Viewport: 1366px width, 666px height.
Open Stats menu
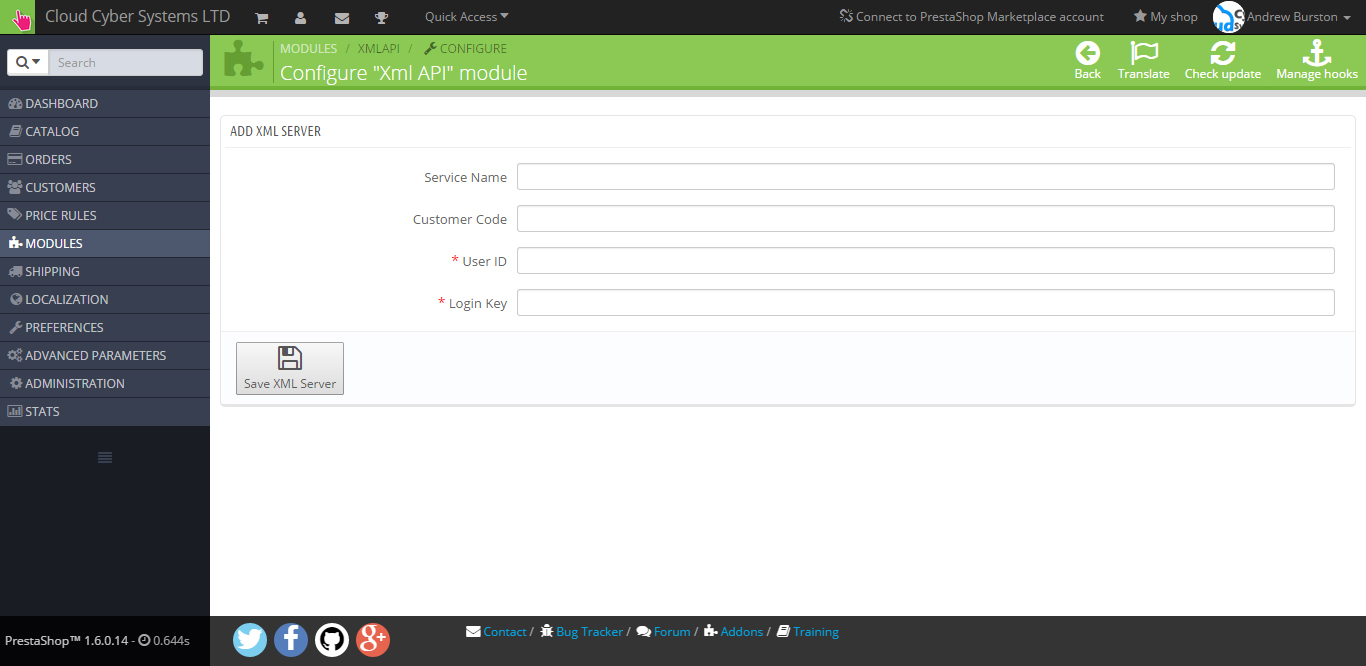105,411
